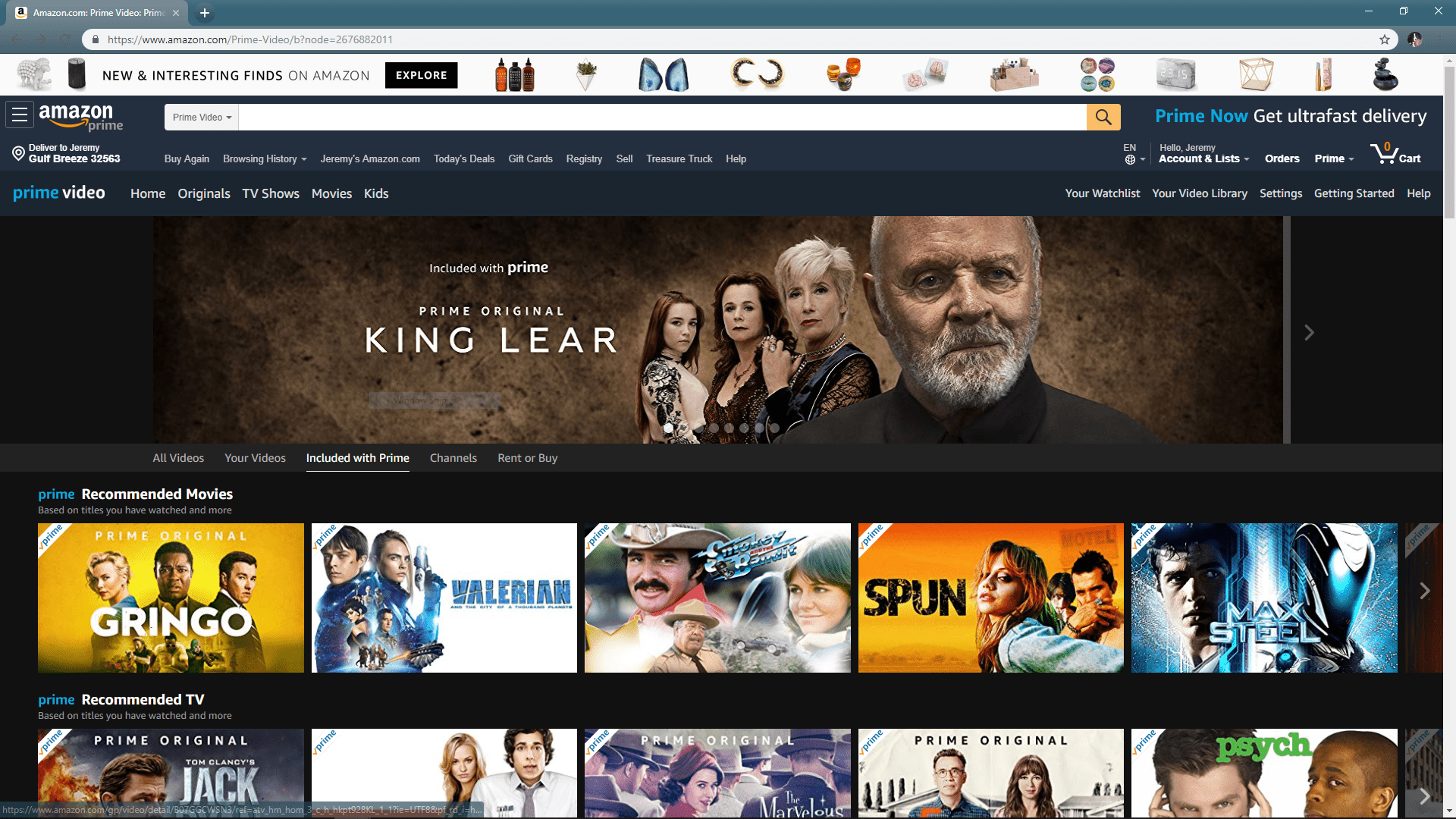Click the Explore button in banner
Screen dimensions: 1456x819
pyautogui.click(x=420, y=75)
